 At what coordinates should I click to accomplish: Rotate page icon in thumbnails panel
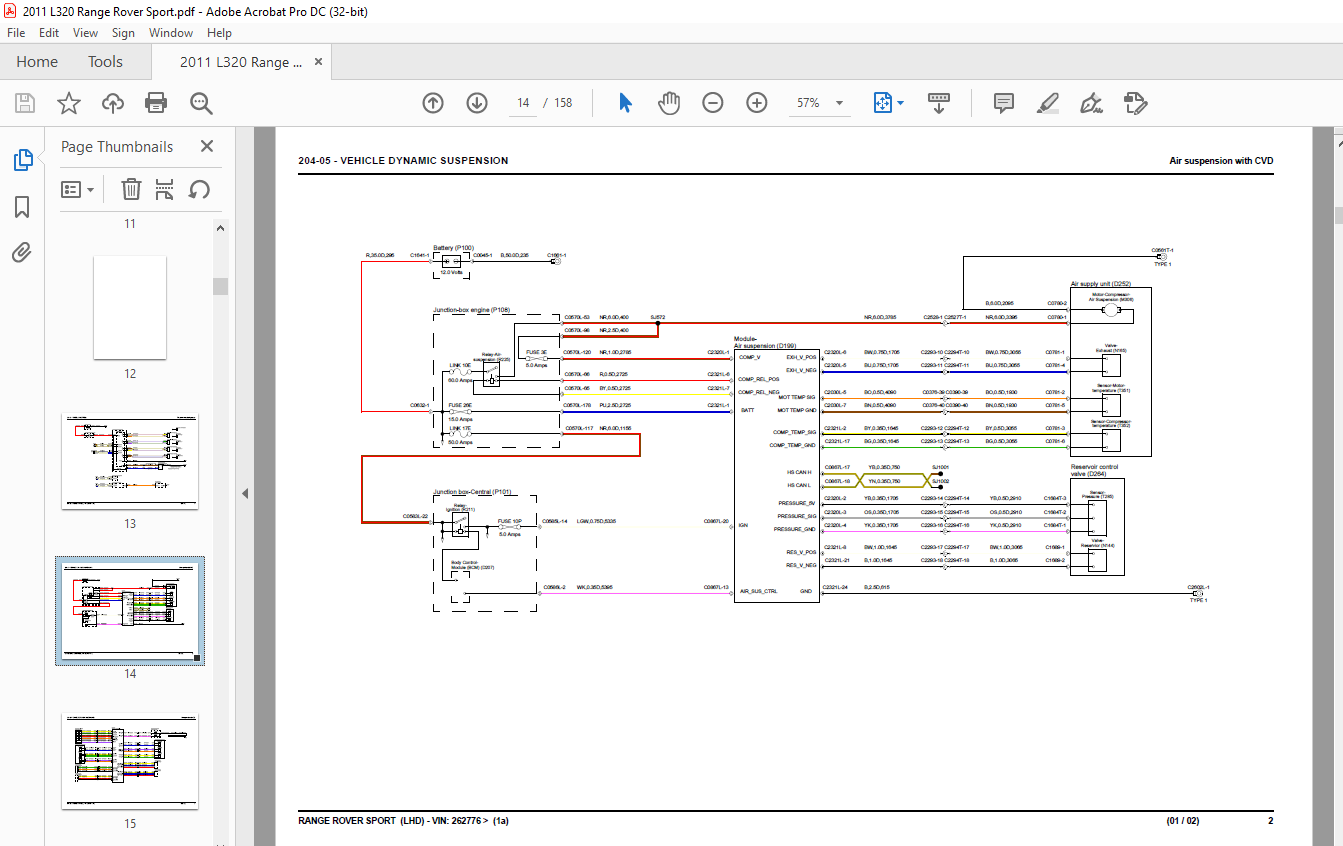(x=199, y=189)
